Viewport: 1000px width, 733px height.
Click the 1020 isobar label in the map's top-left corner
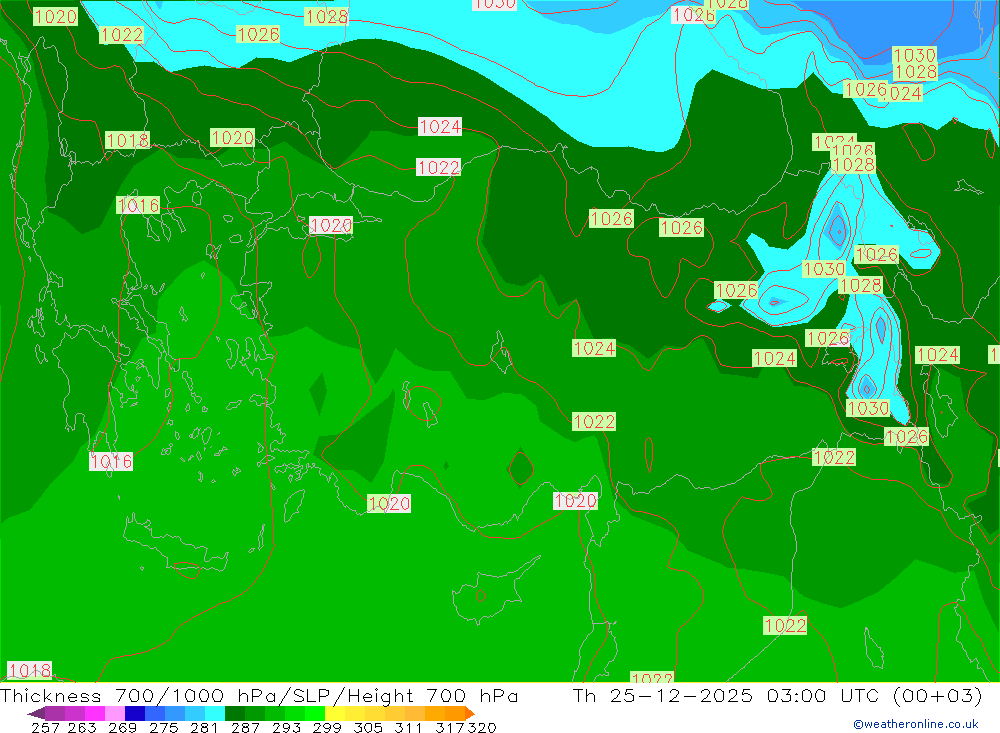pos(55,16)
